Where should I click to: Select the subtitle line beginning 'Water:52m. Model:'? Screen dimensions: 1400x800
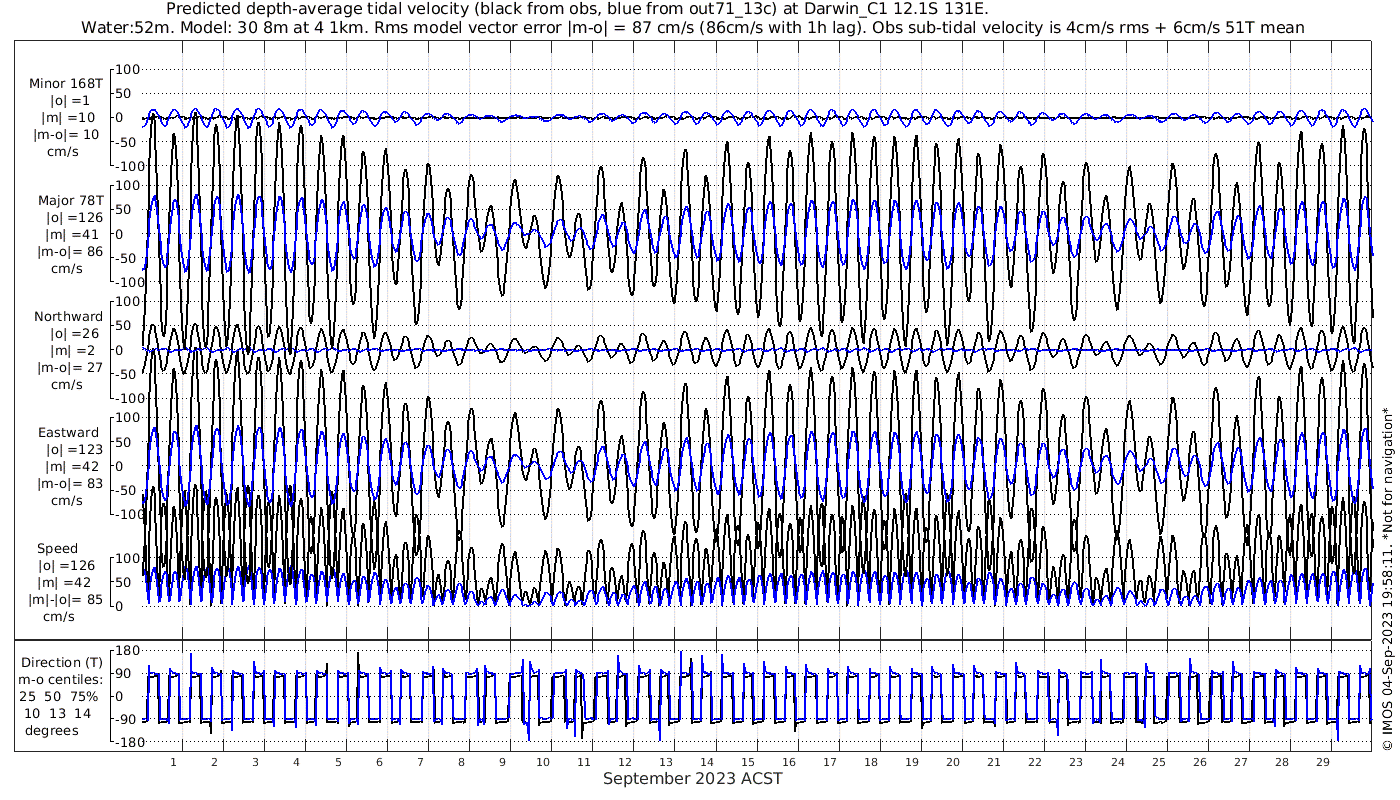[x=693, y=27]
